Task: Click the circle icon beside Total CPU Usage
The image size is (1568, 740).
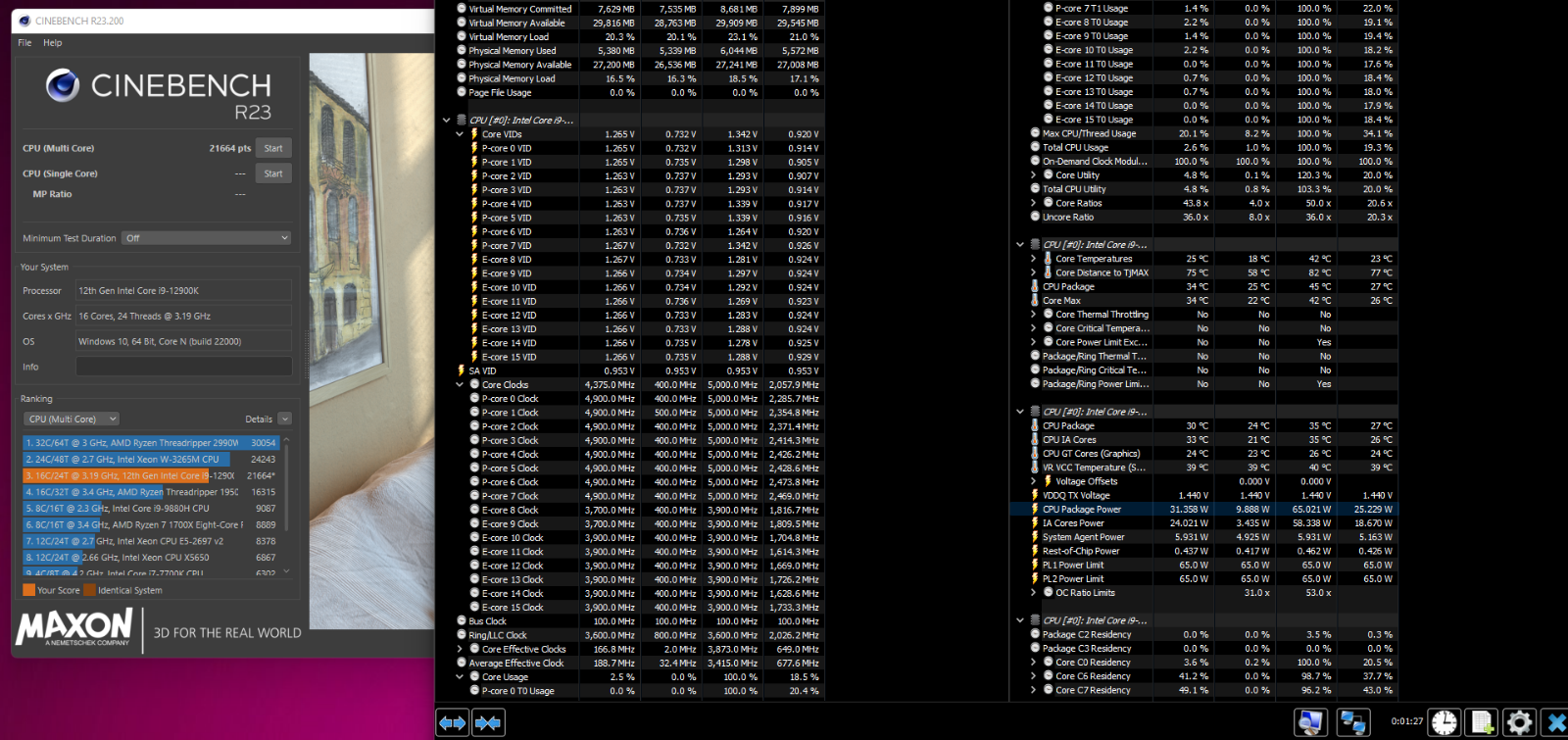Action: point(1034,148)
